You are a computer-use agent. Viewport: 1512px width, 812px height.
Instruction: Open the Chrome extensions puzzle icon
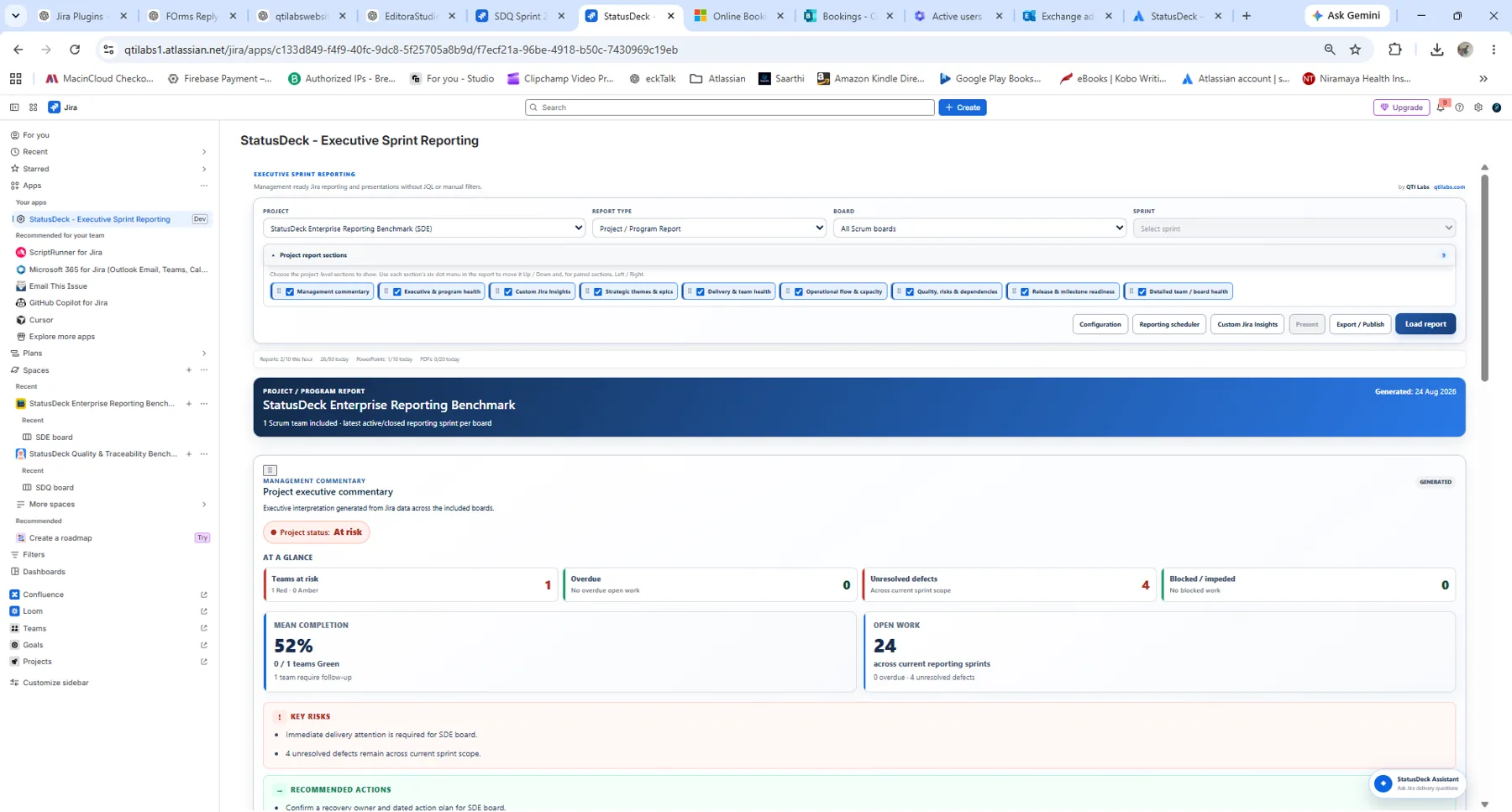tap(1395, 50)
